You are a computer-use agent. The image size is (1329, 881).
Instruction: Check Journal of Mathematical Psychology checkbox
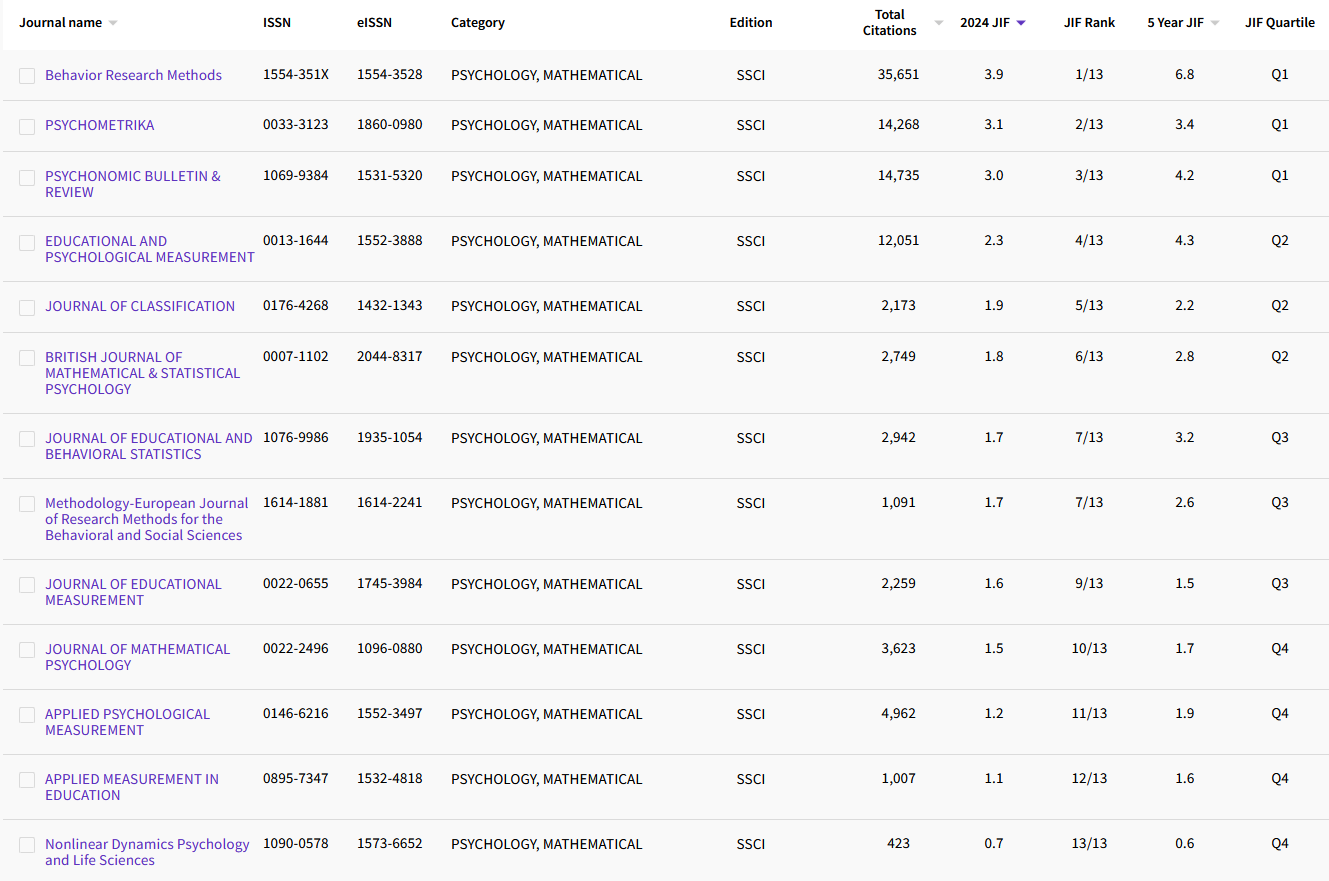[27, 650]
